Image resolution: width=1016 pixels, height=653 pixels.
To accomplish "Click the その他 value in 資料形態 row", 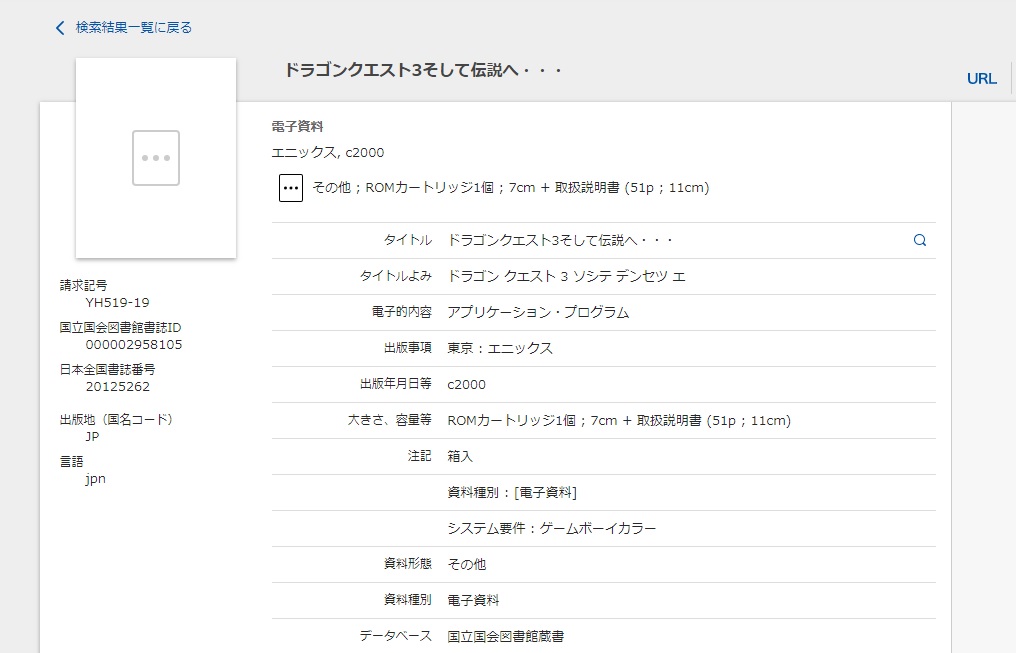I will click(x=467, y=564).
